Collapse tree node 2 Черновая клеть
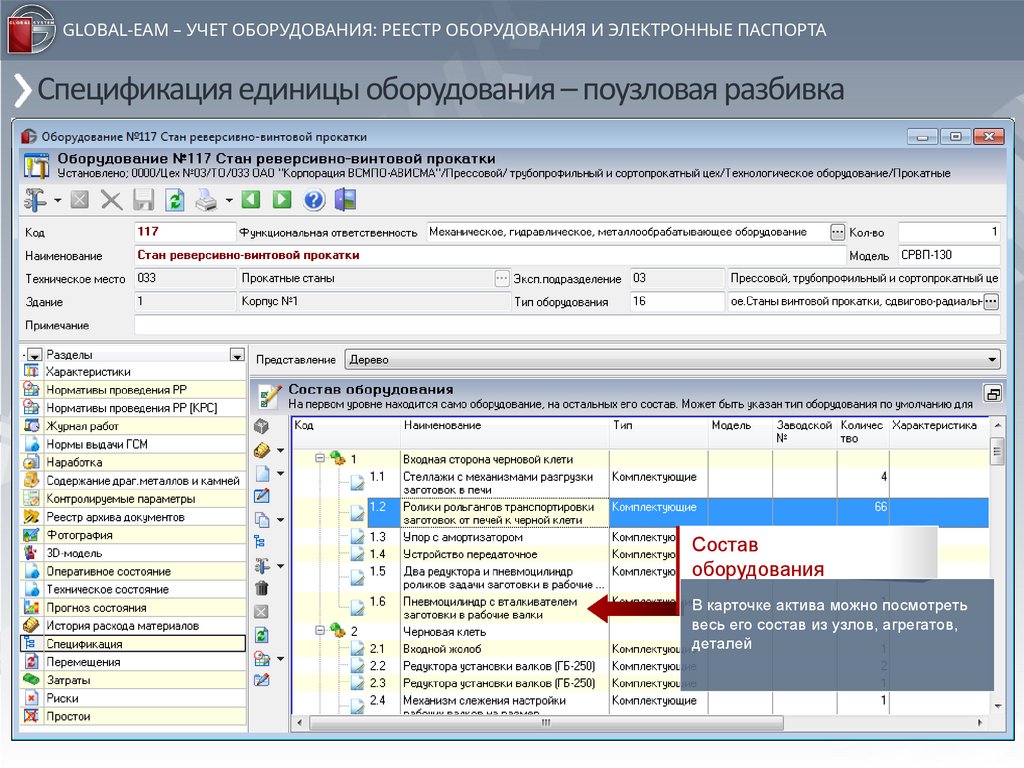The width and height of the screenshot is (1024, 768). click(321, 632)
